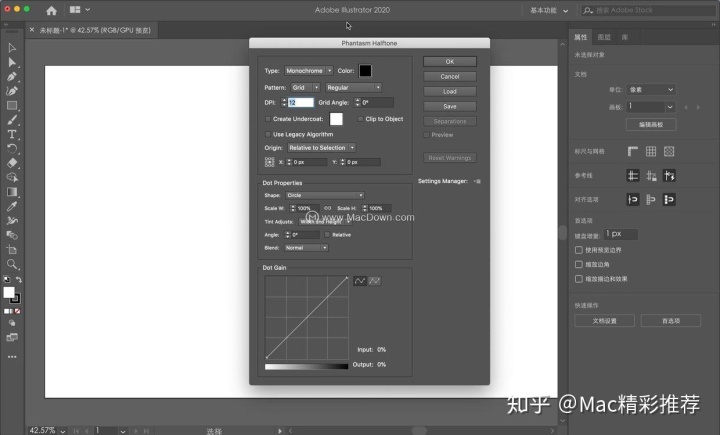Click the Fill color swatch in toolbar
720x435 pixels.
point(9,293)
